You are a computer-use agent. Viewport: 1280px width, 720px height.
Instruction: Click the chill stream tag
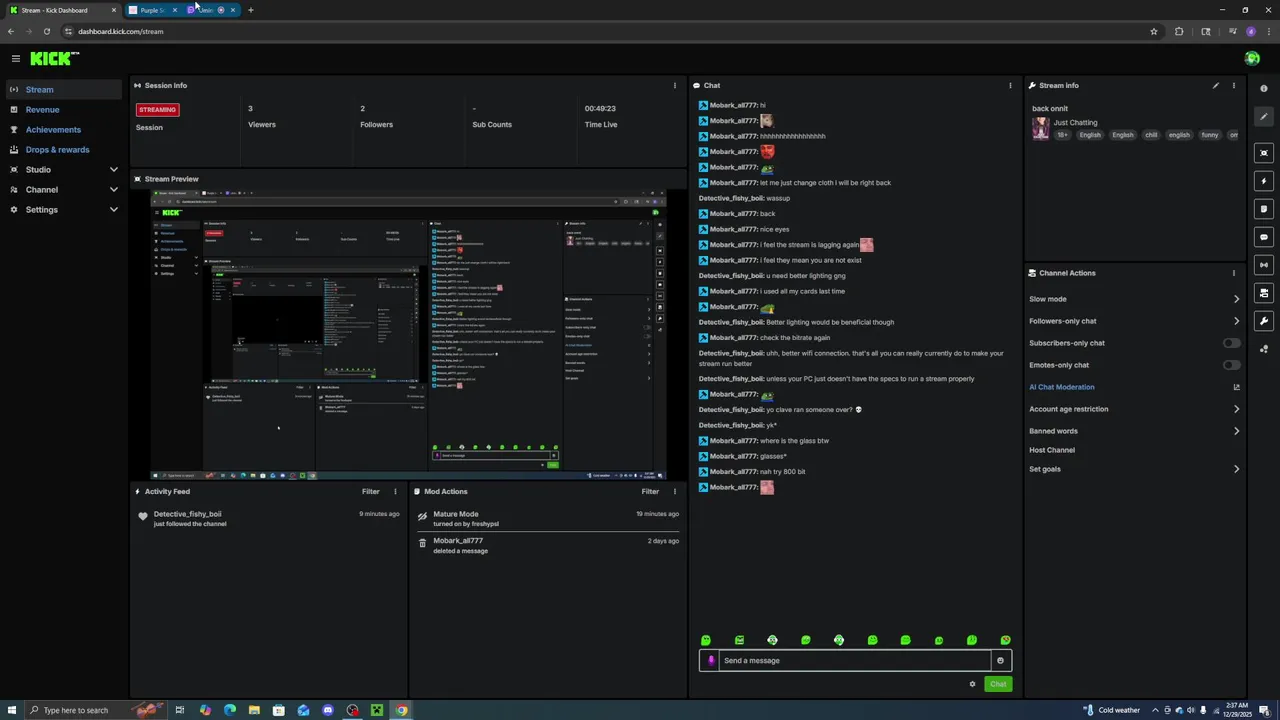click(1151, 135)
